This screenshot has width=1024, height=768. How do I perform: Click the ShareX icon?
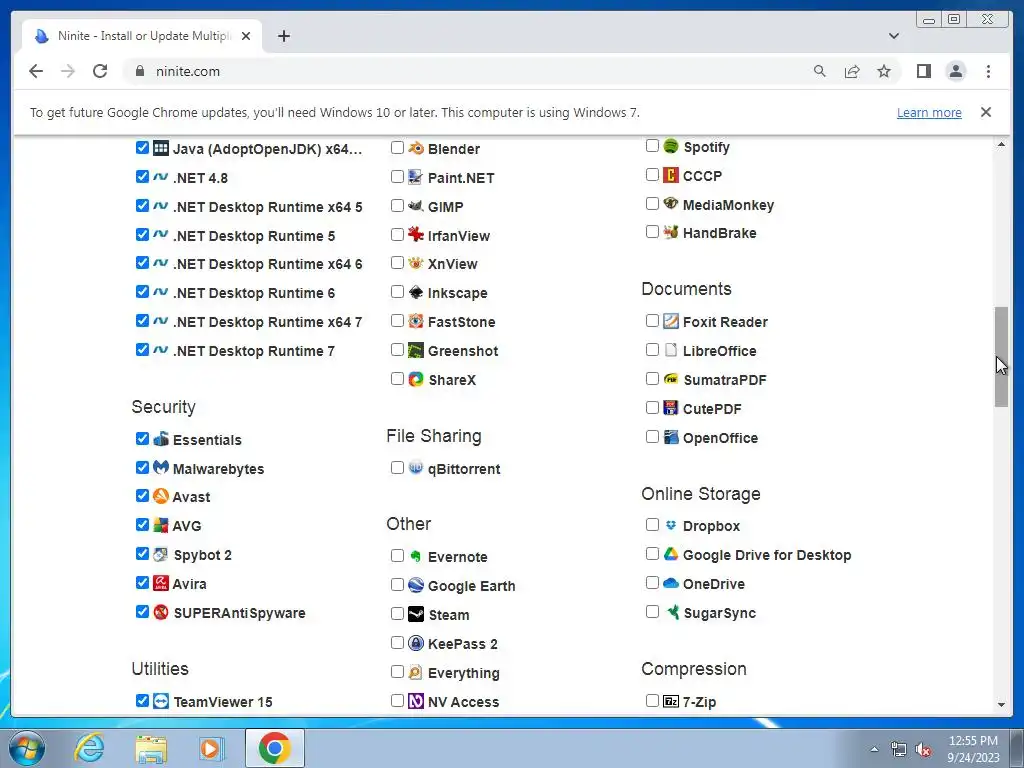tap(416, 379)
